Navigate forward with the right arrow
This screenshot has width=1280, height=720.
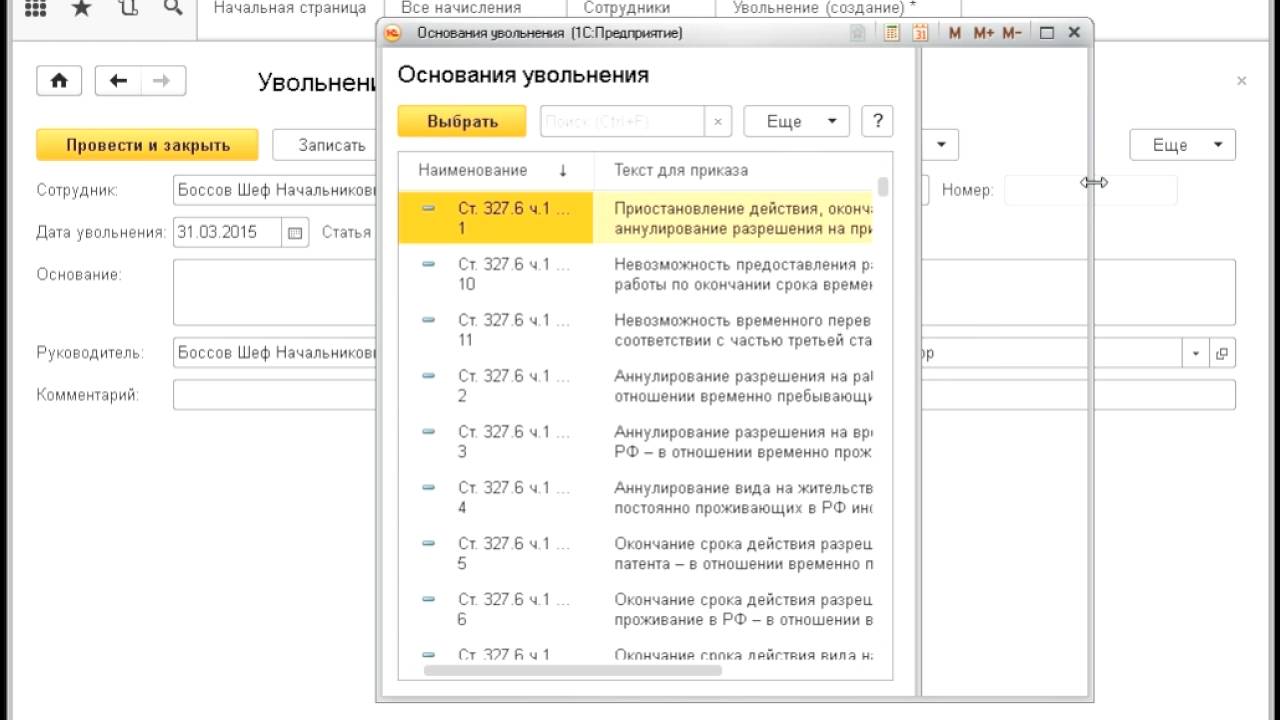coord(163,81)
